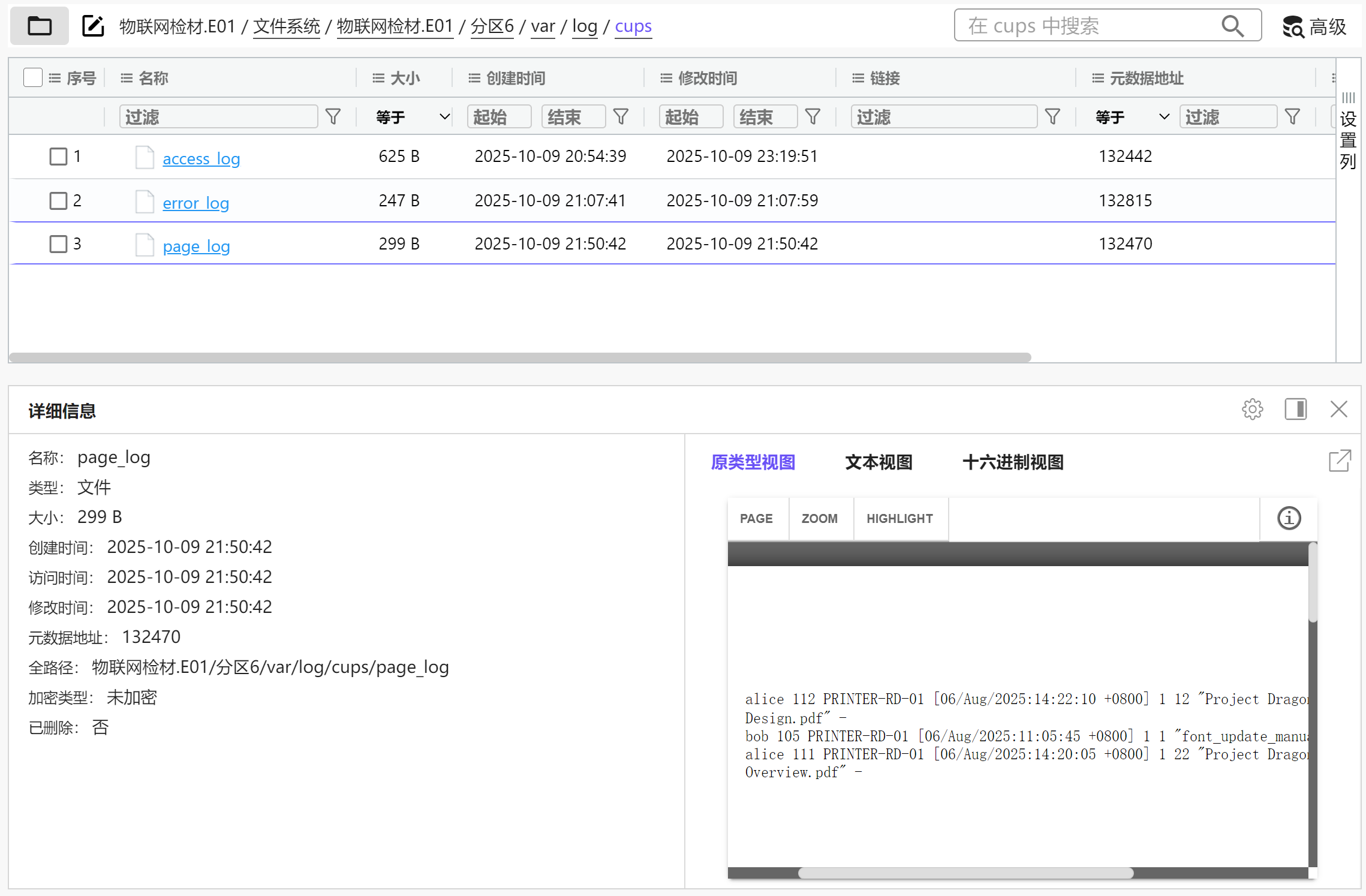Switch to the 十六进制视图 tab
The height and width of the screenshot is (896, 1366).
coord(1013,462)
